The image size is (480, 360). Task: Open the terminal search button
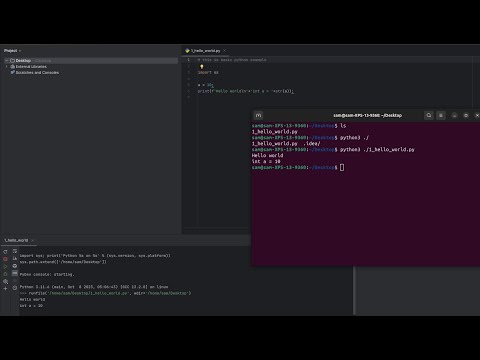tap(429, 115)
